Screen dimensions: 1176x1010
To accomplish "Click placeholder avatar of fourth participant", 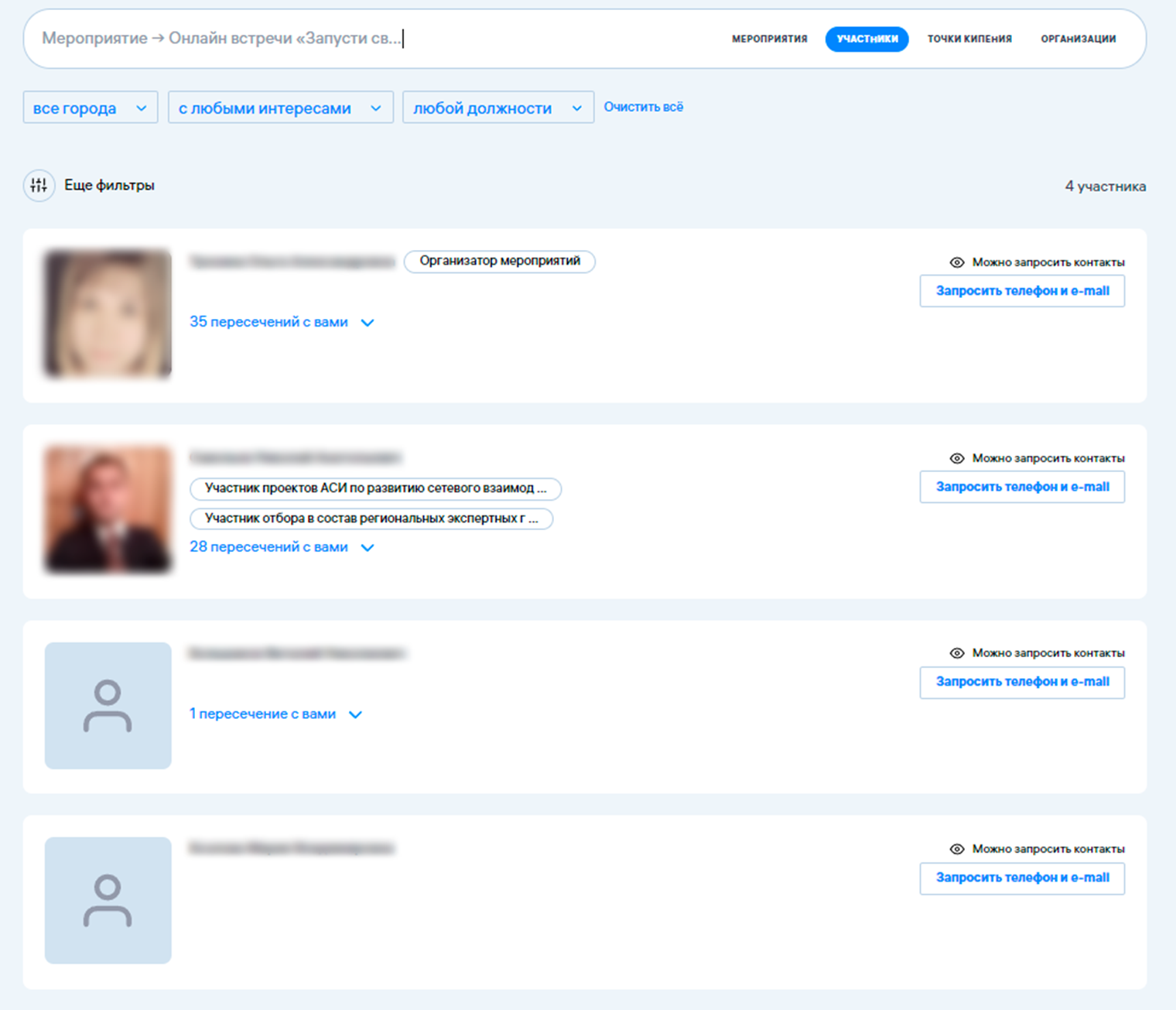I will [x=108, y=900].
